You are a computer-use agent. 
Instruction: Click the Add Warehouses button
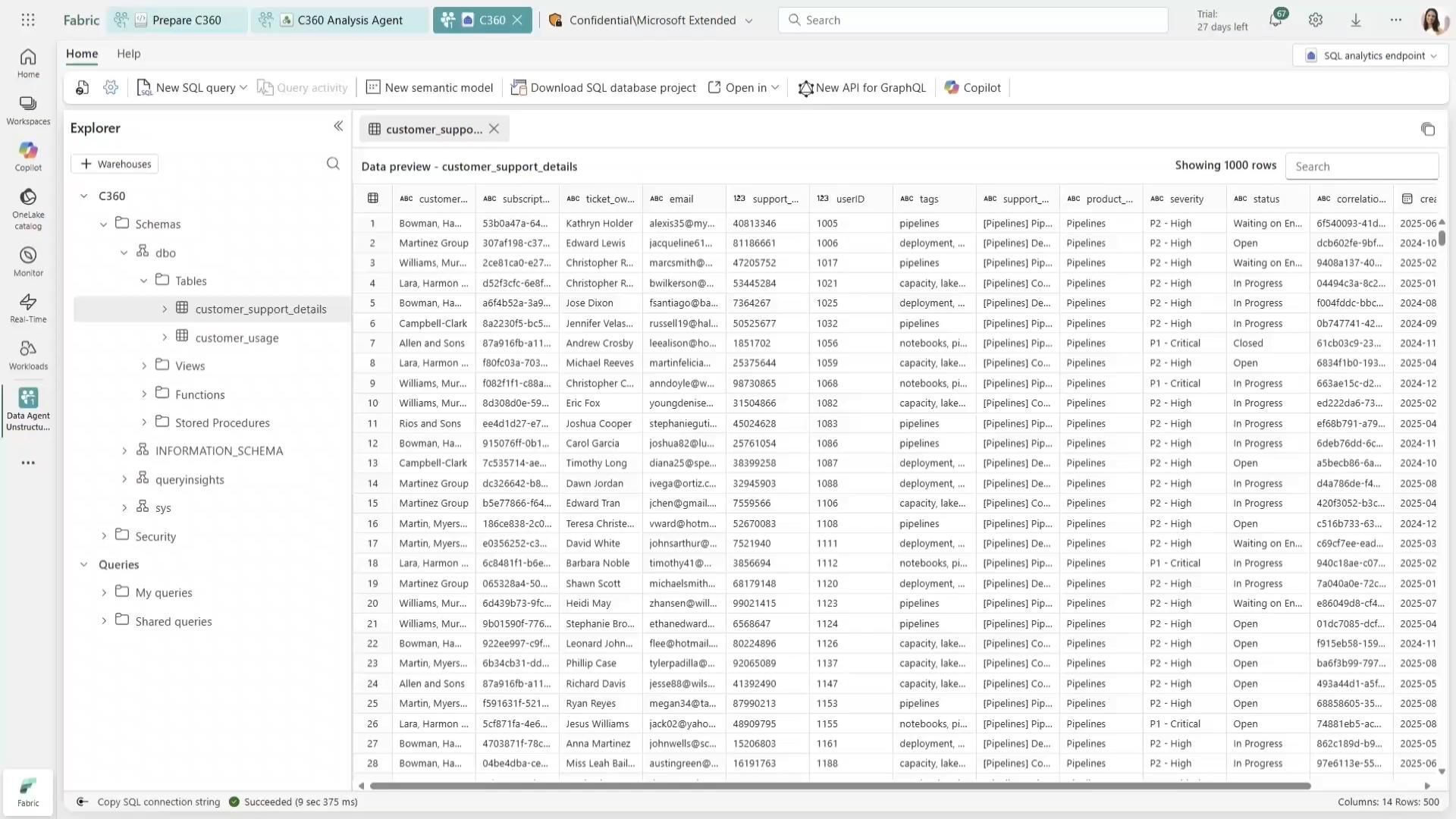(x=115, y=164)
